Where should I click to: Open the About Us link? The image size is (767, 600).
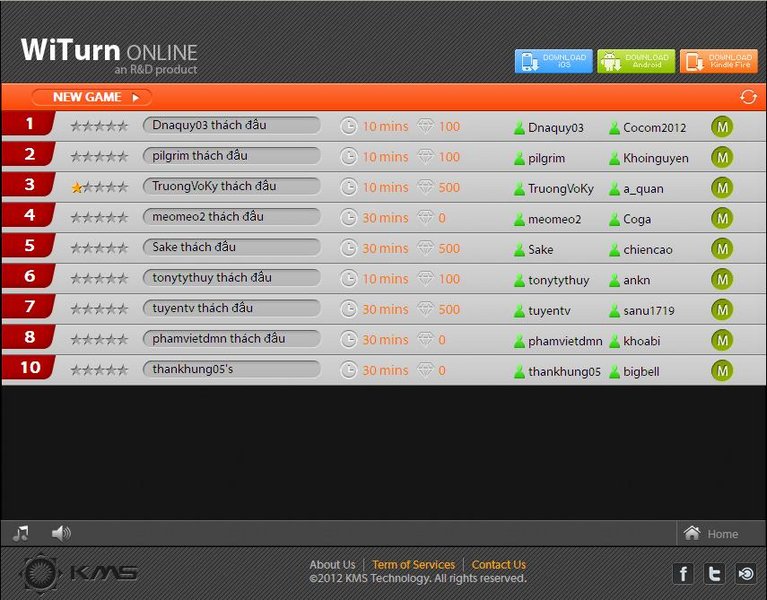pos(332,565)
